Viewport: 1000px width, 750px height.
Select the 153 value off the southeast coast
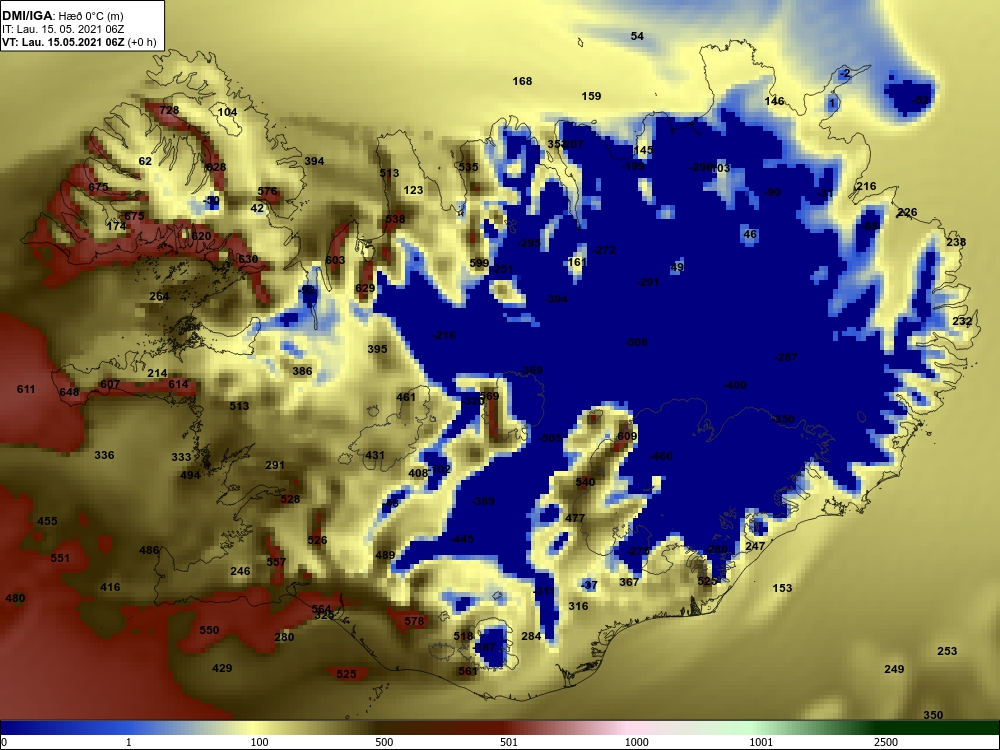click(782, 588)
